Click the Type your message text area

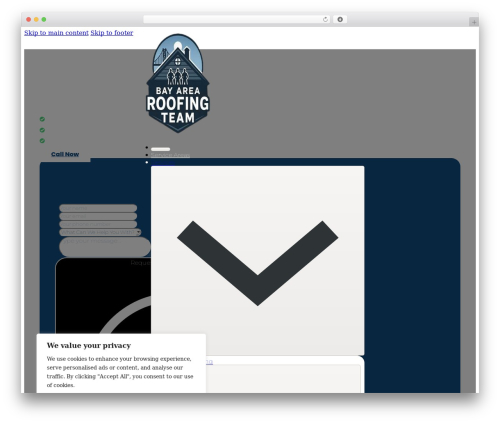point(105,246)
